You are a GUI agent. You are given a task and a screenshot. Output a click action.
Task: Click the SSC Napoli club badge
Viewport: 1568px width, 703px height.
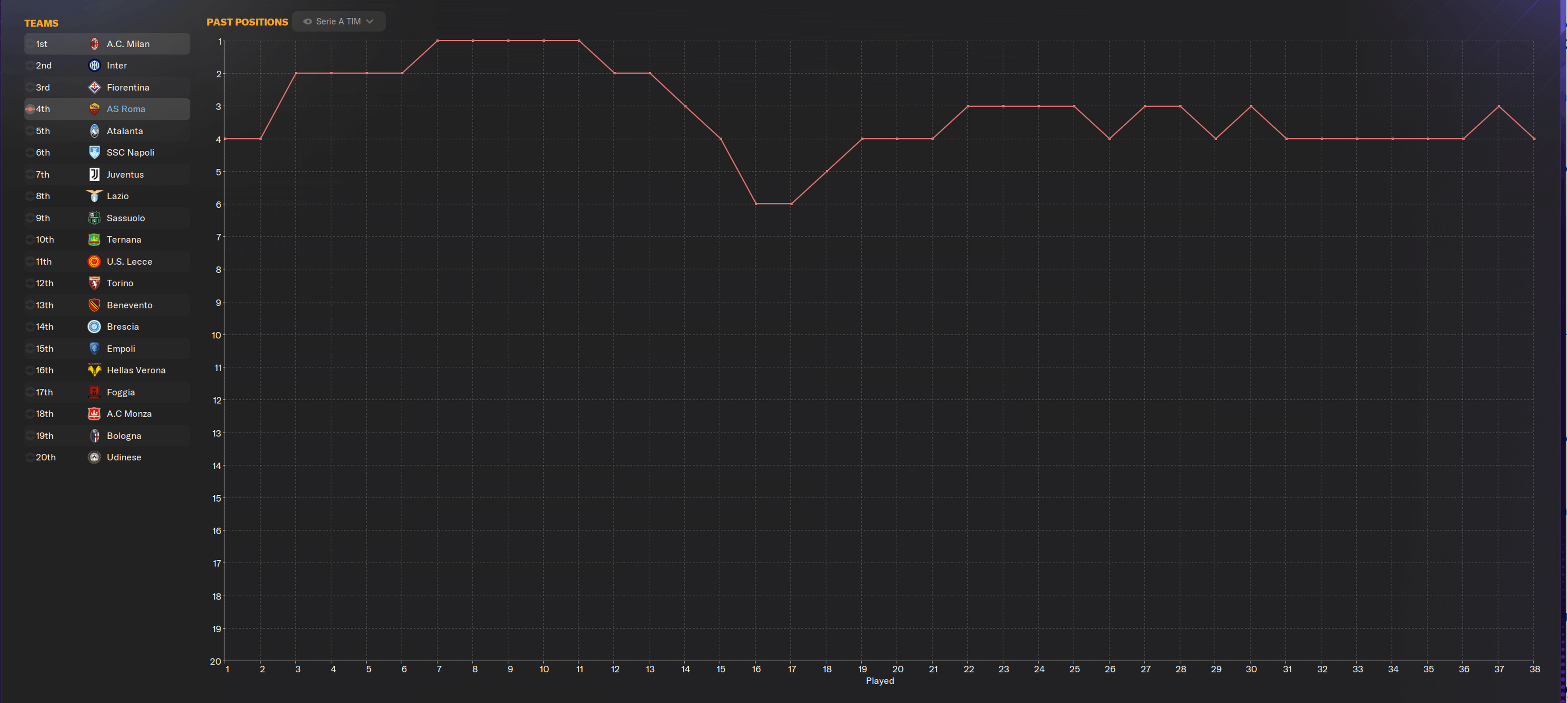pos(94,152)
